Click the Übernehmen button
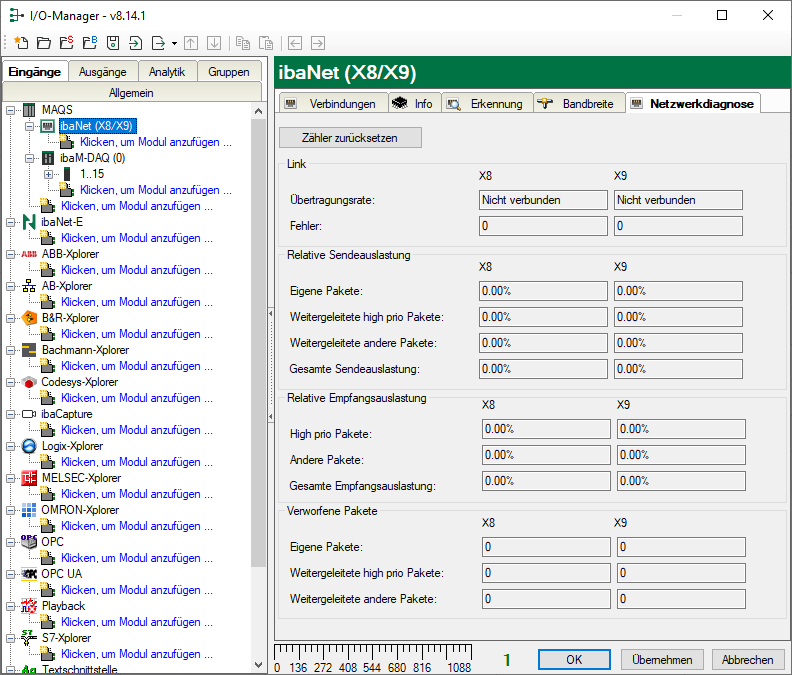The height and width of the screenshot is (675, 792). click(662, 659)
